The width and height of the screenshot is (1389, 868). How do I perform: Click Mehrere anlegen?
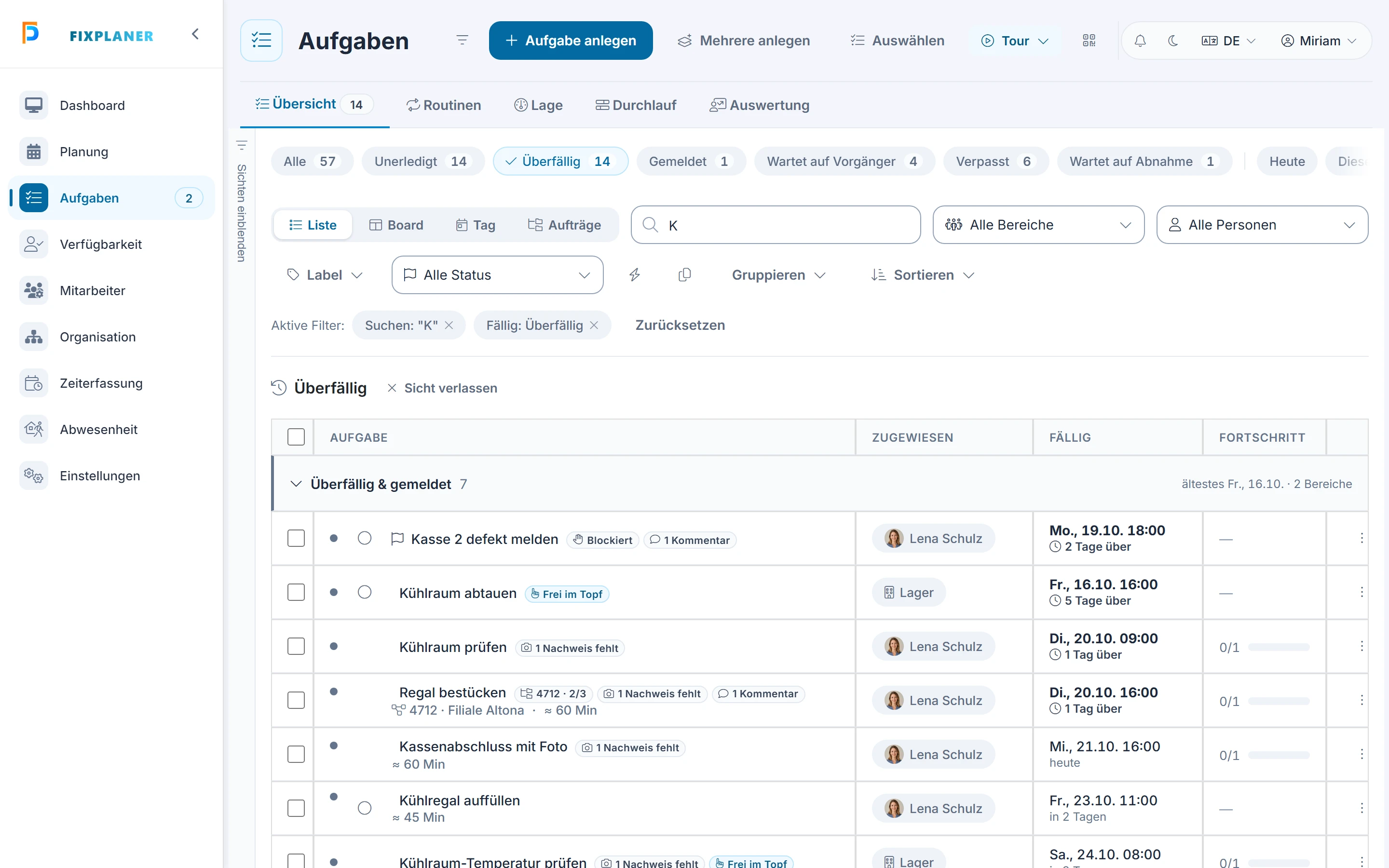click(744, 41)
